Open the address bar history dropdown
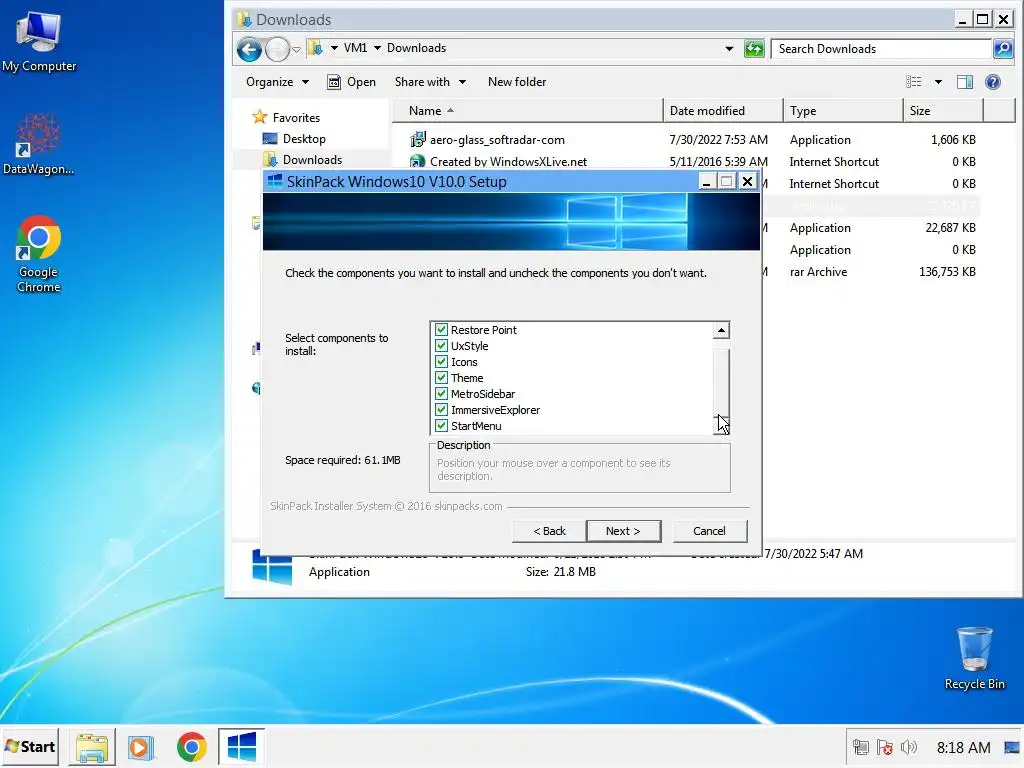 728,48
